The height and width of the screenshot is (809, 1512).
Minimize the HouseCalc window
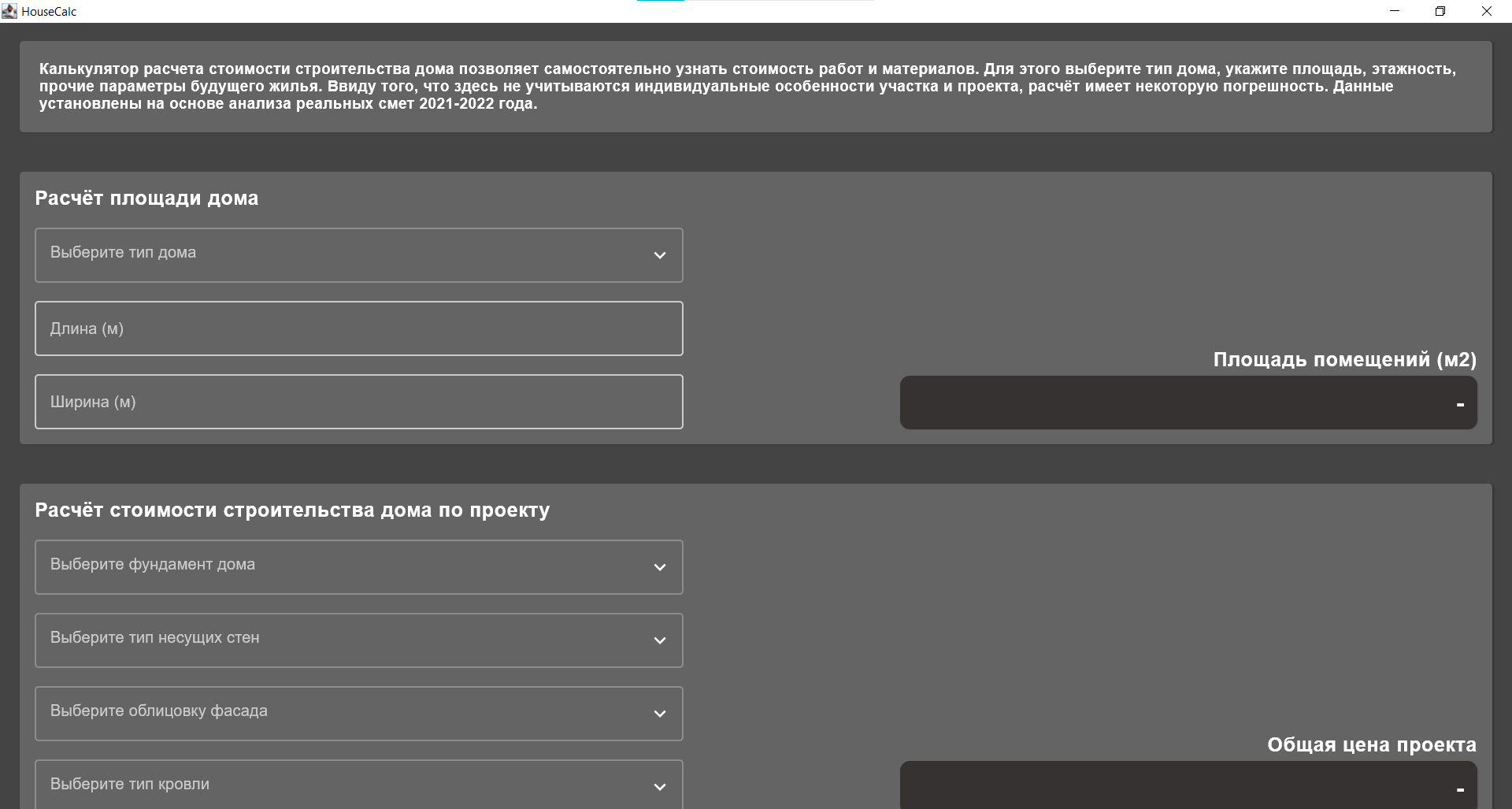point(1395,11)
